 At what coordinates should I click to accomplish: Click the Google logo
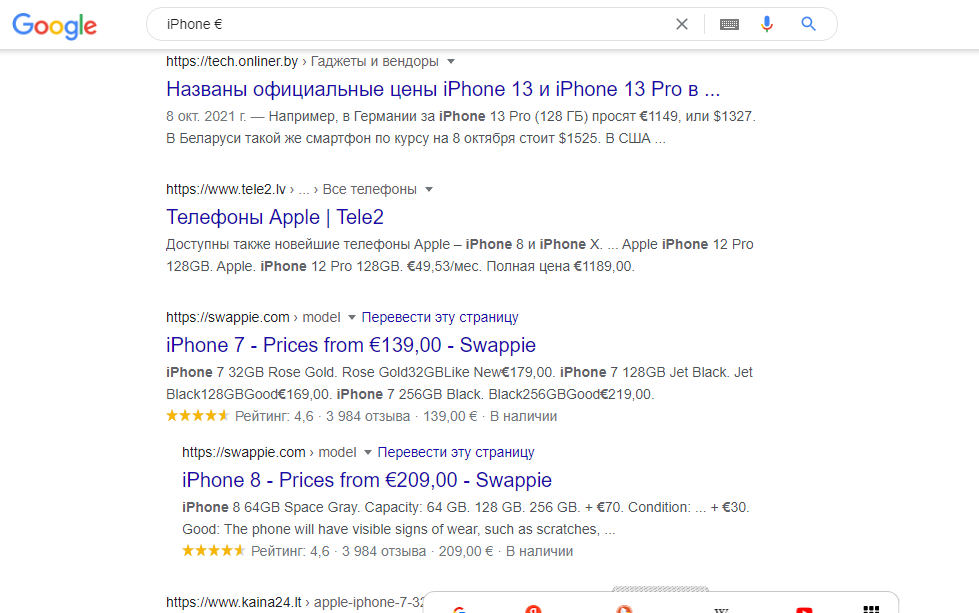(54, 26)
